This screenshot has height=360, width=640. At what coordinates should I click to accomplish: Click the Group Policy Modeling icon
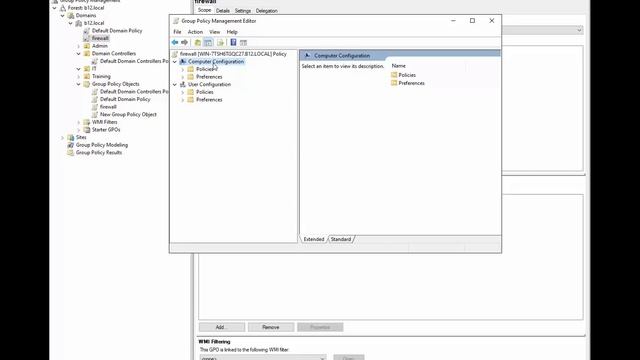(x=71, y=145)
